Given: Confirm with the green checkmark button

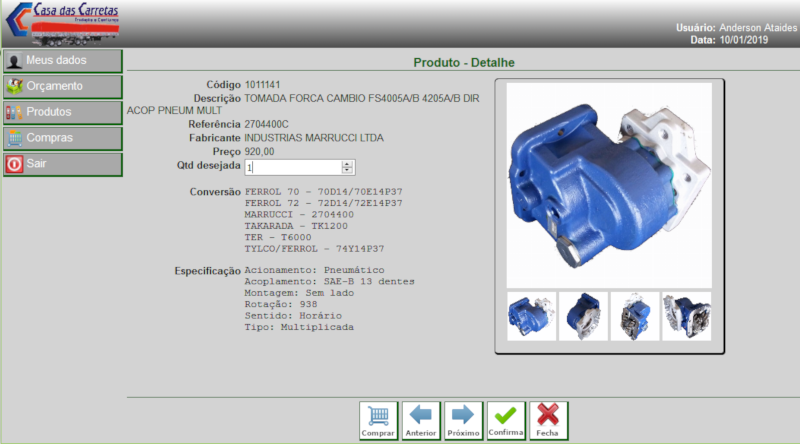Looking at the screenshot, I should [506, 421].
